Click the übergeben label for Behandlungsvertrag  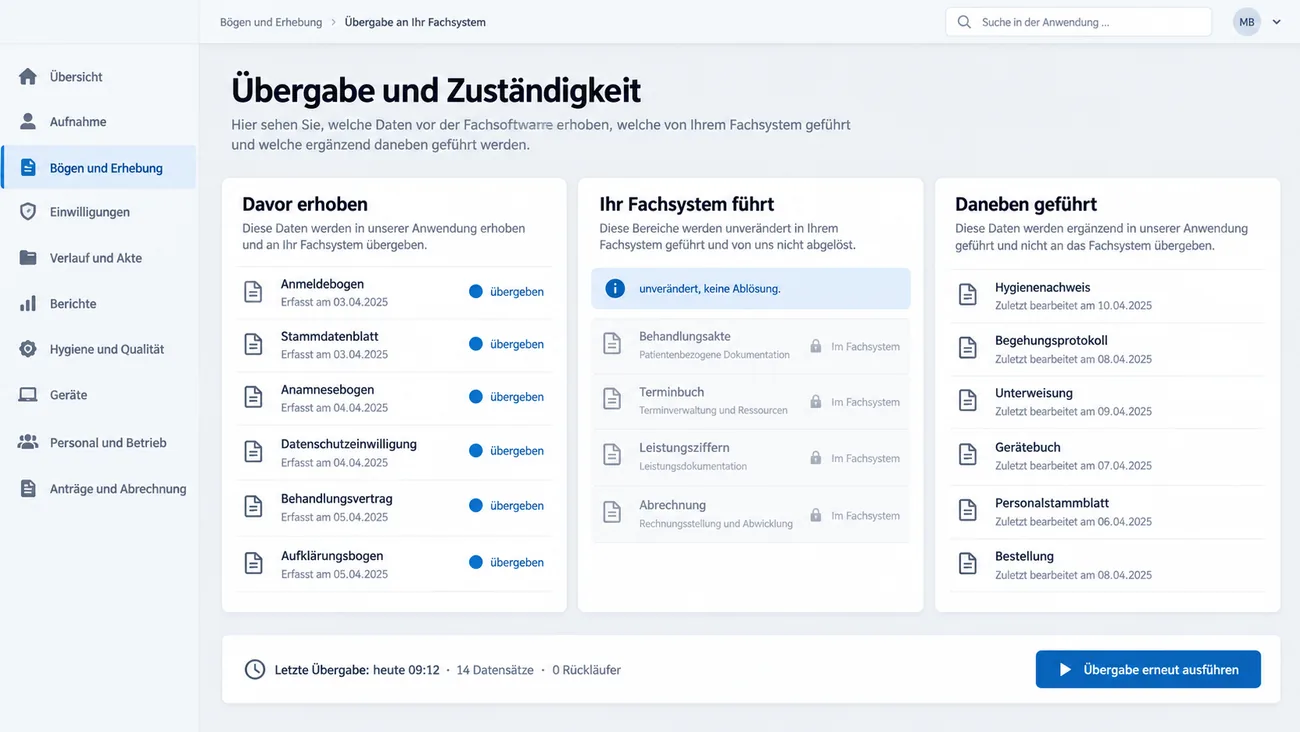point(517,506)
